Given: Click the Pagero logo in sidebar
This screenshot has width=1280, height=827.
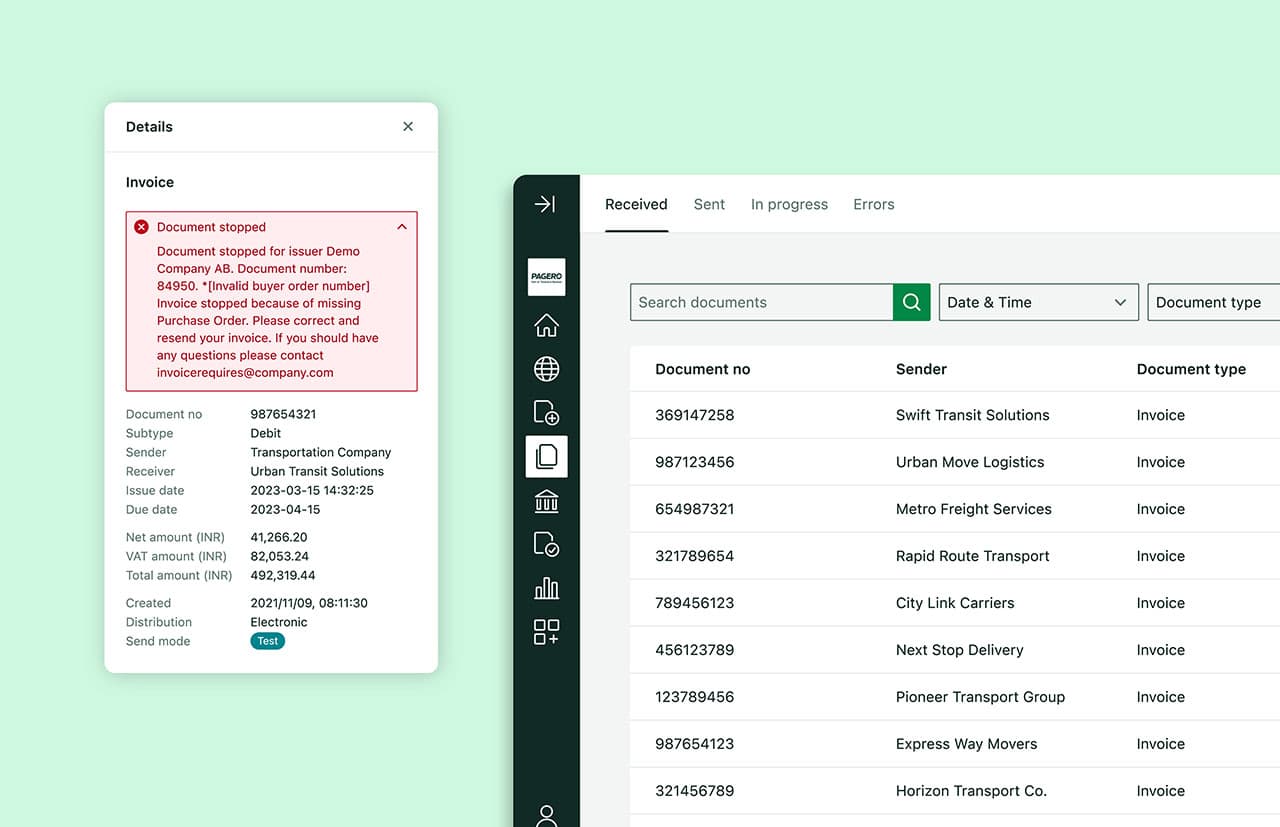Looking at the screenshot, I should tap(546, 277).
